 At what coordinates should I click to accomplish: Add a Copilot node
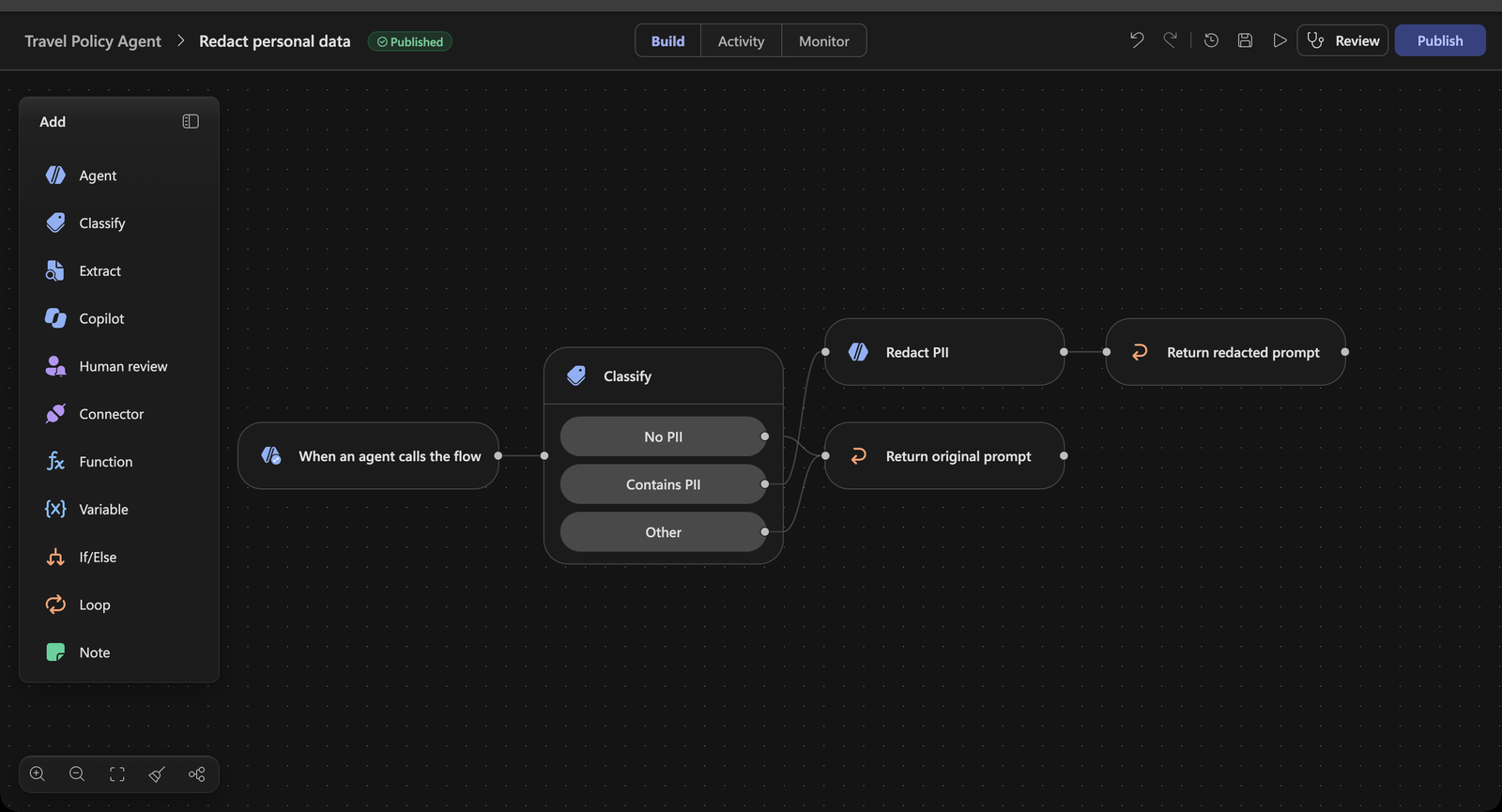118,319
